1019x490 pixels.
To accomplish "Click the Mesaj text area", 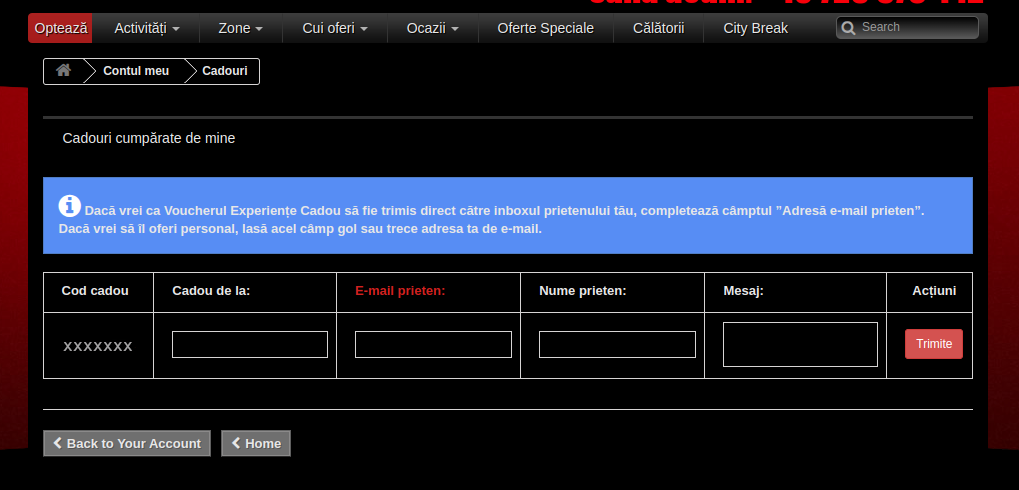I will pyautogui.click(x=800, y=344).
